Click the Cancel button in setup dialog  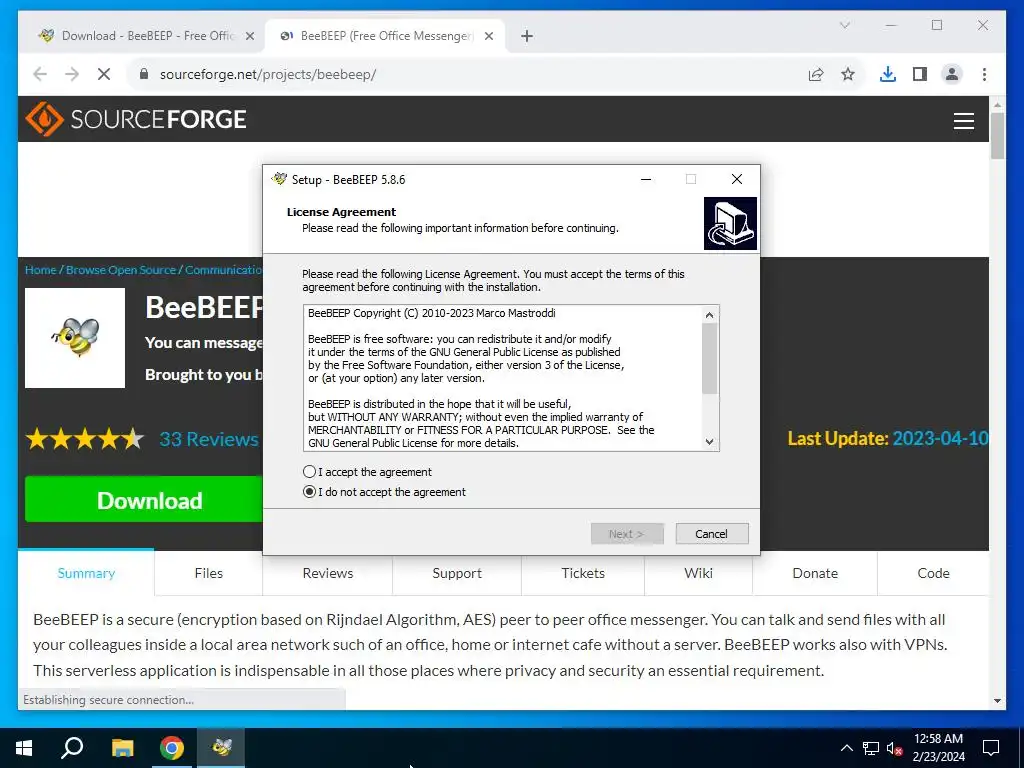(x=711, y=534)
